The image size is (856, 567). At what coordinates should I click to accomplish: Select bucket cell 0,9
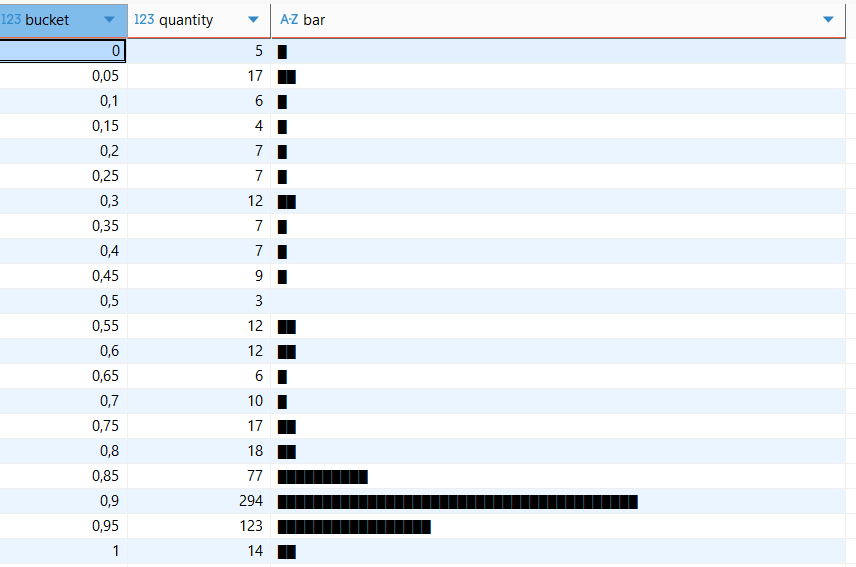tap(63, 501)
